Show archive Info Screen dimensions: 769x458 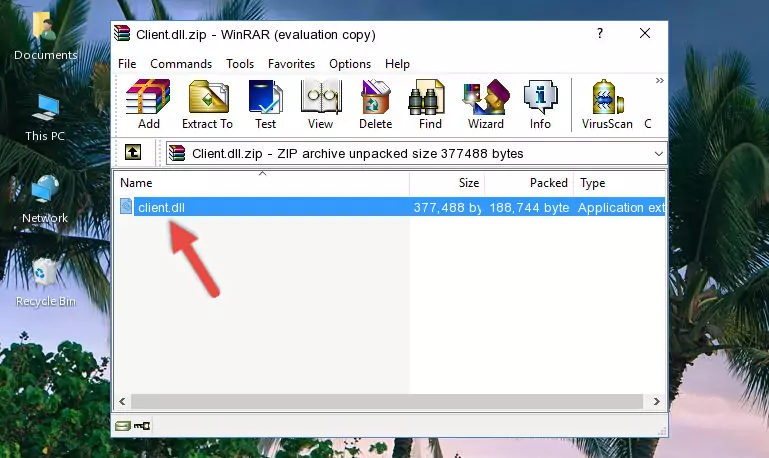[540, 104]
